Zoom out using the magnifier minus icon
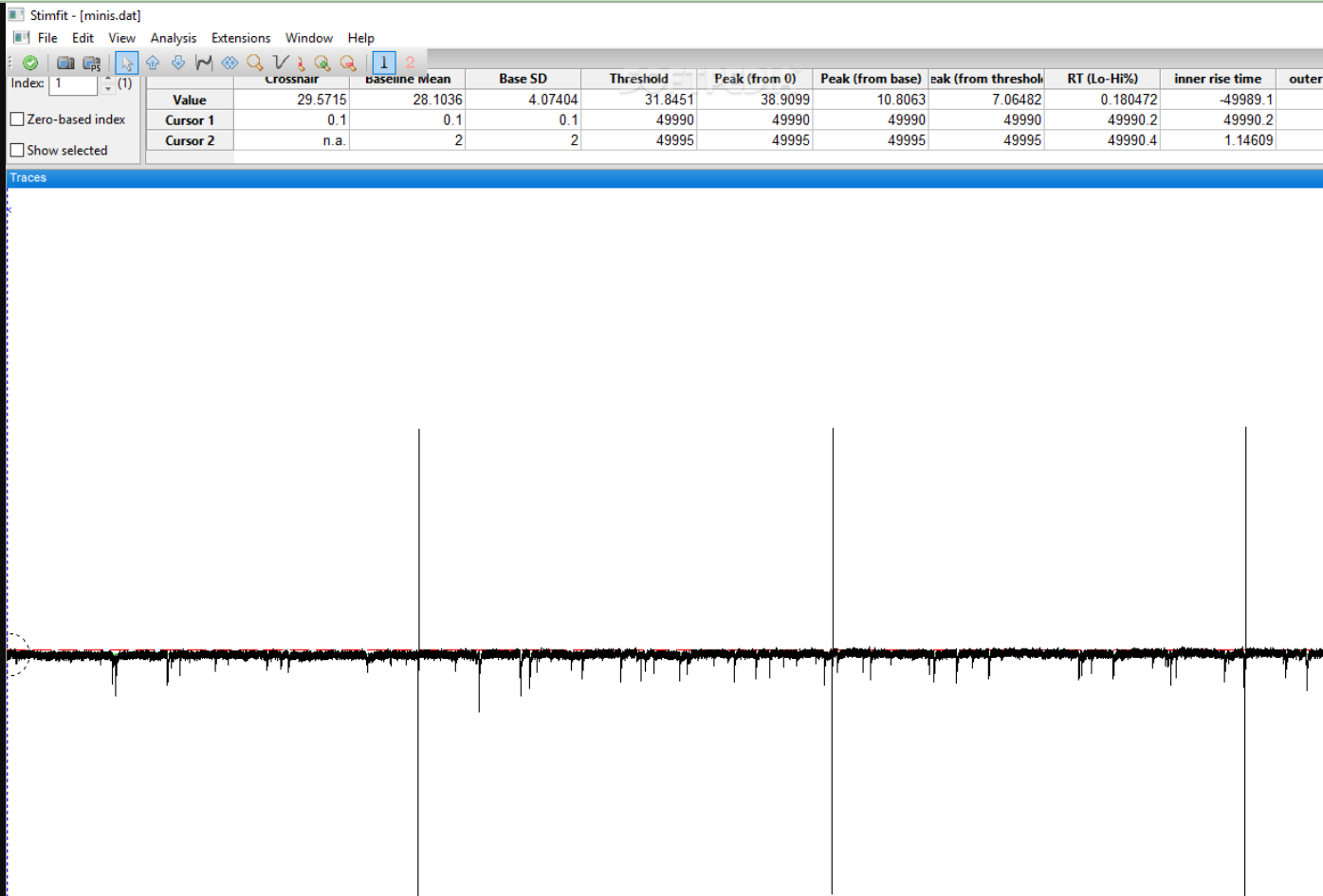Screen dimensions: 1323x896 pos(348,63)
